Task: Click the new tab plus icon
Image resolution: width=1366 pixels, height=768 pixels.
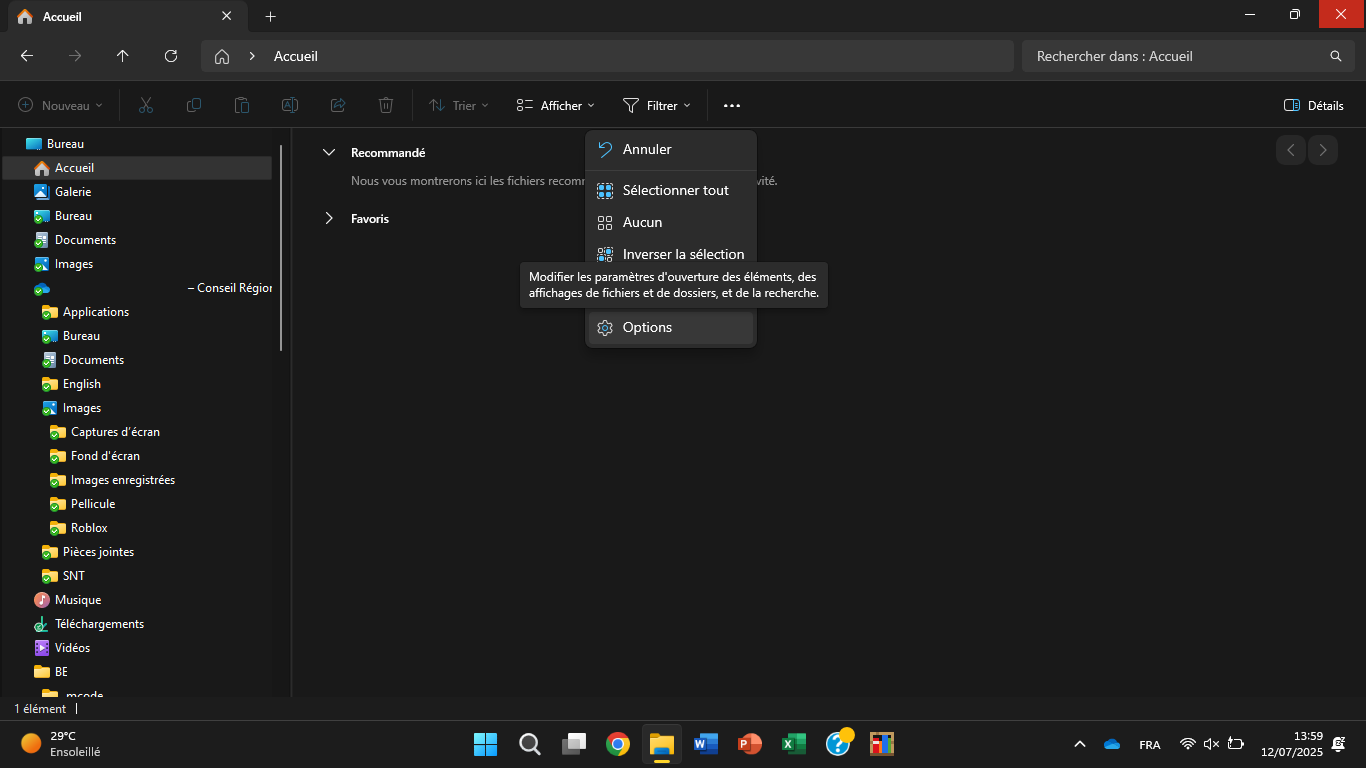Action: [x=270, y=16]
